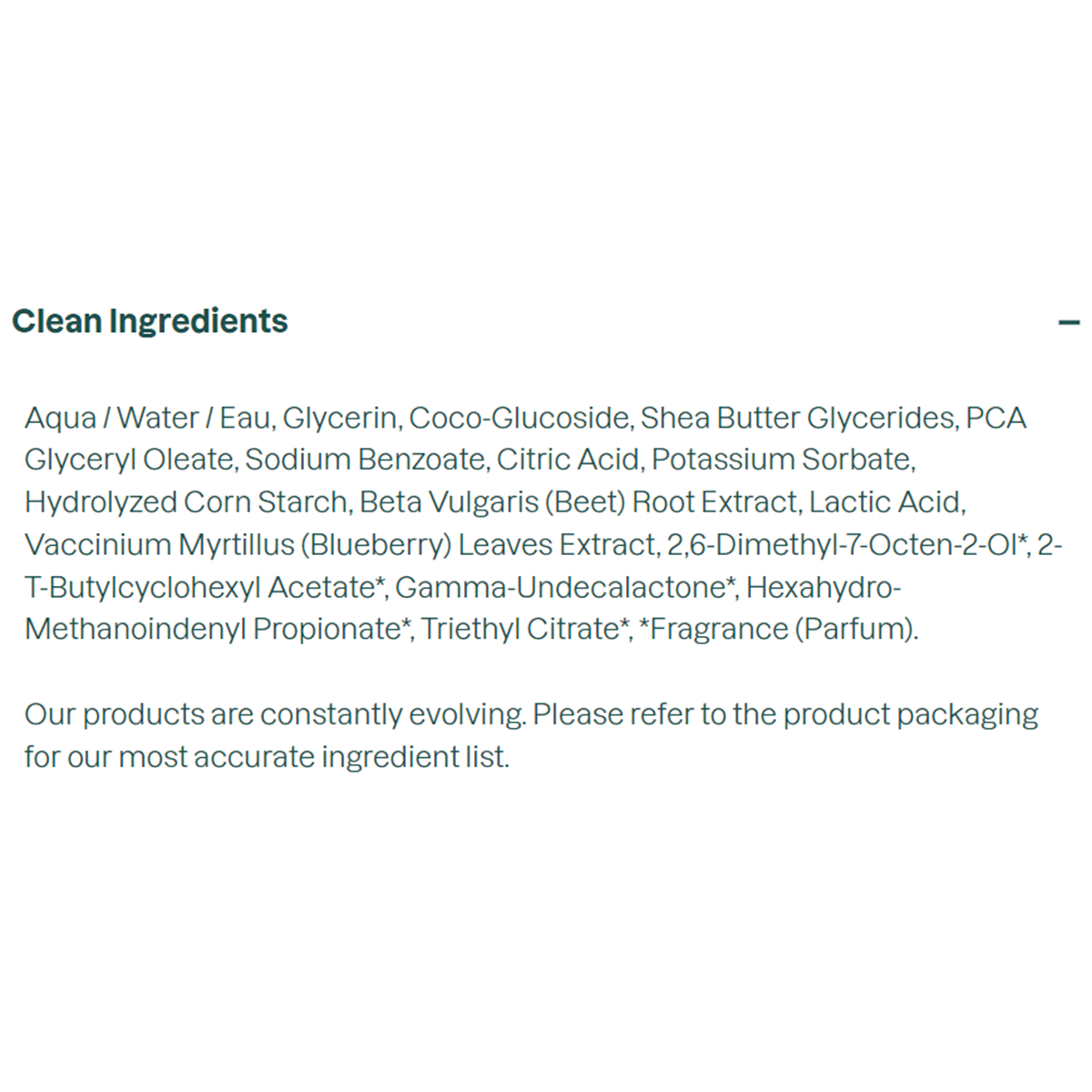The width and height of the screenshot is (1092, 1092).
Task: Click Vaccinium Myrtillus (Blueberry) Leaves Extract
Action: click(x=340, y=544)
